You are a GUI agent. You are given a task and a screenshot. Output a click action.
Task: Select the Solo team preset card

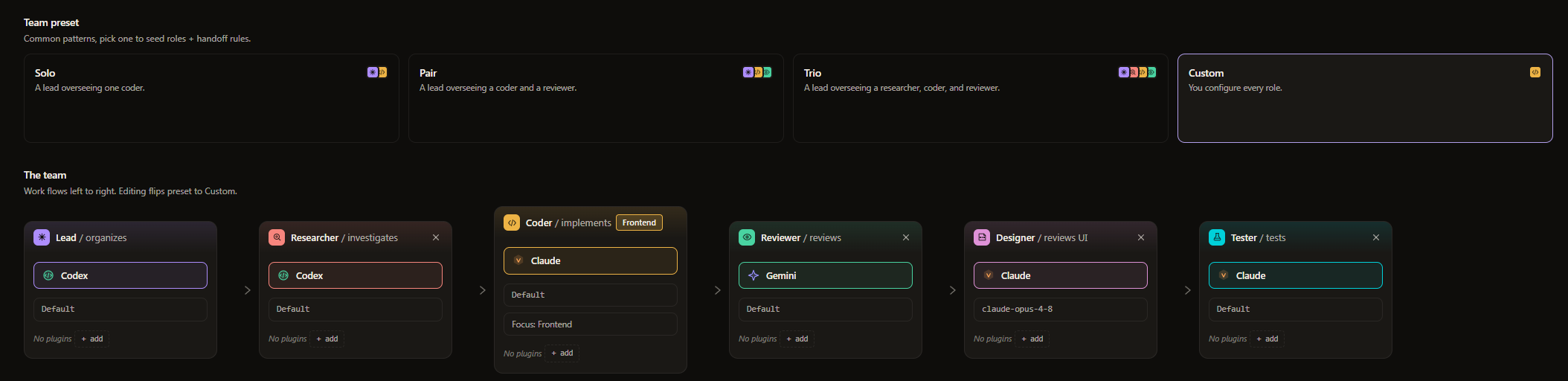(x=211, y=98)
